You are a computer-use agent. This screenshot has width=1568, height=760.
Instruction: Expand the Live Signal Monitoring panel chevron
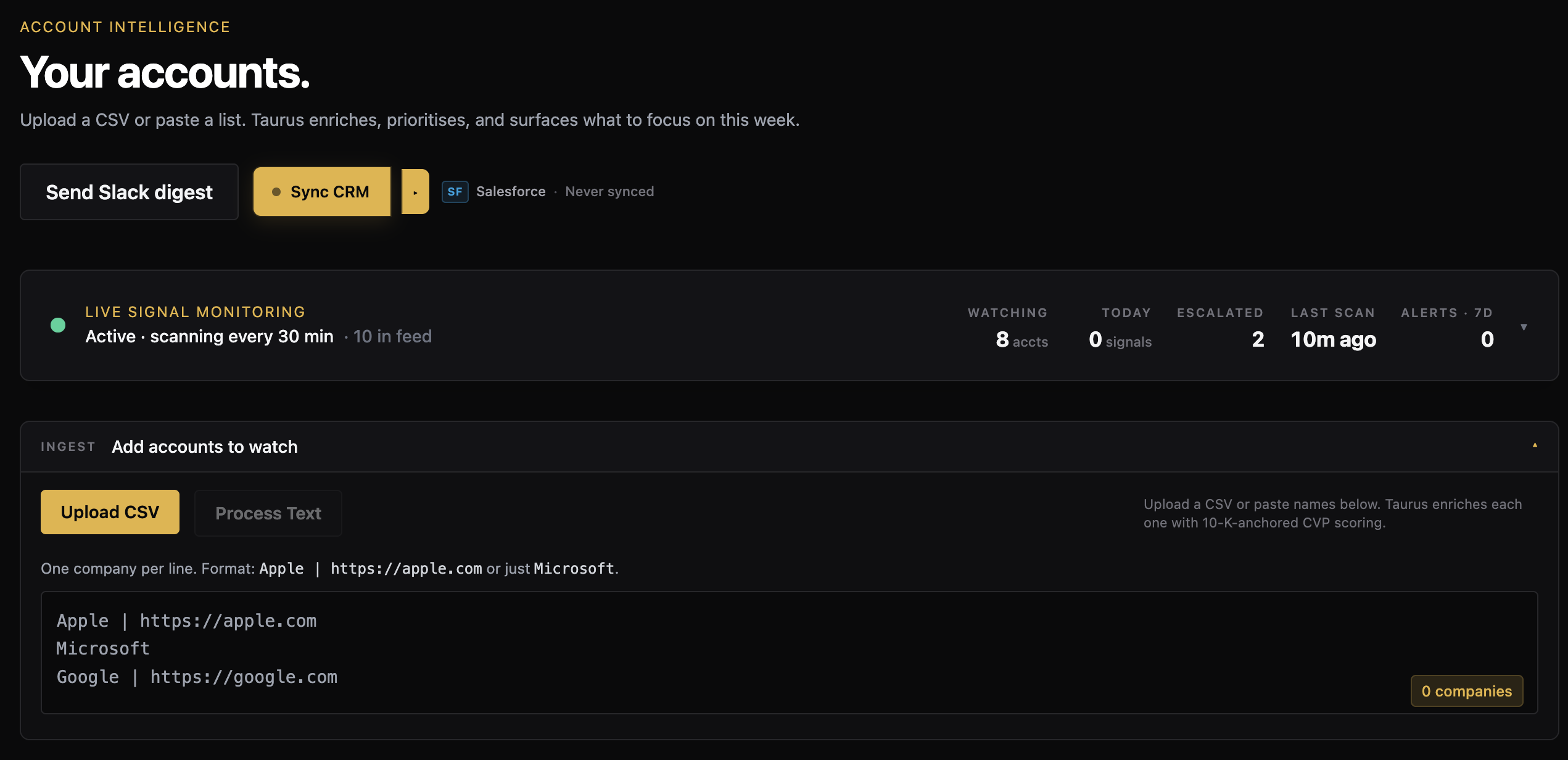click(x=1524, y=327)
